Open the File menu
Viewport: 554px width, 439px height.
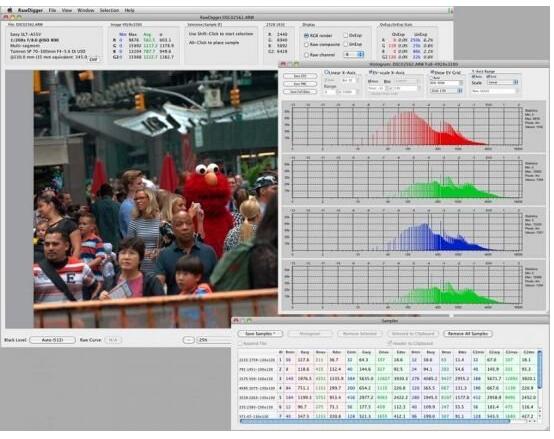(x=52, y=10)
